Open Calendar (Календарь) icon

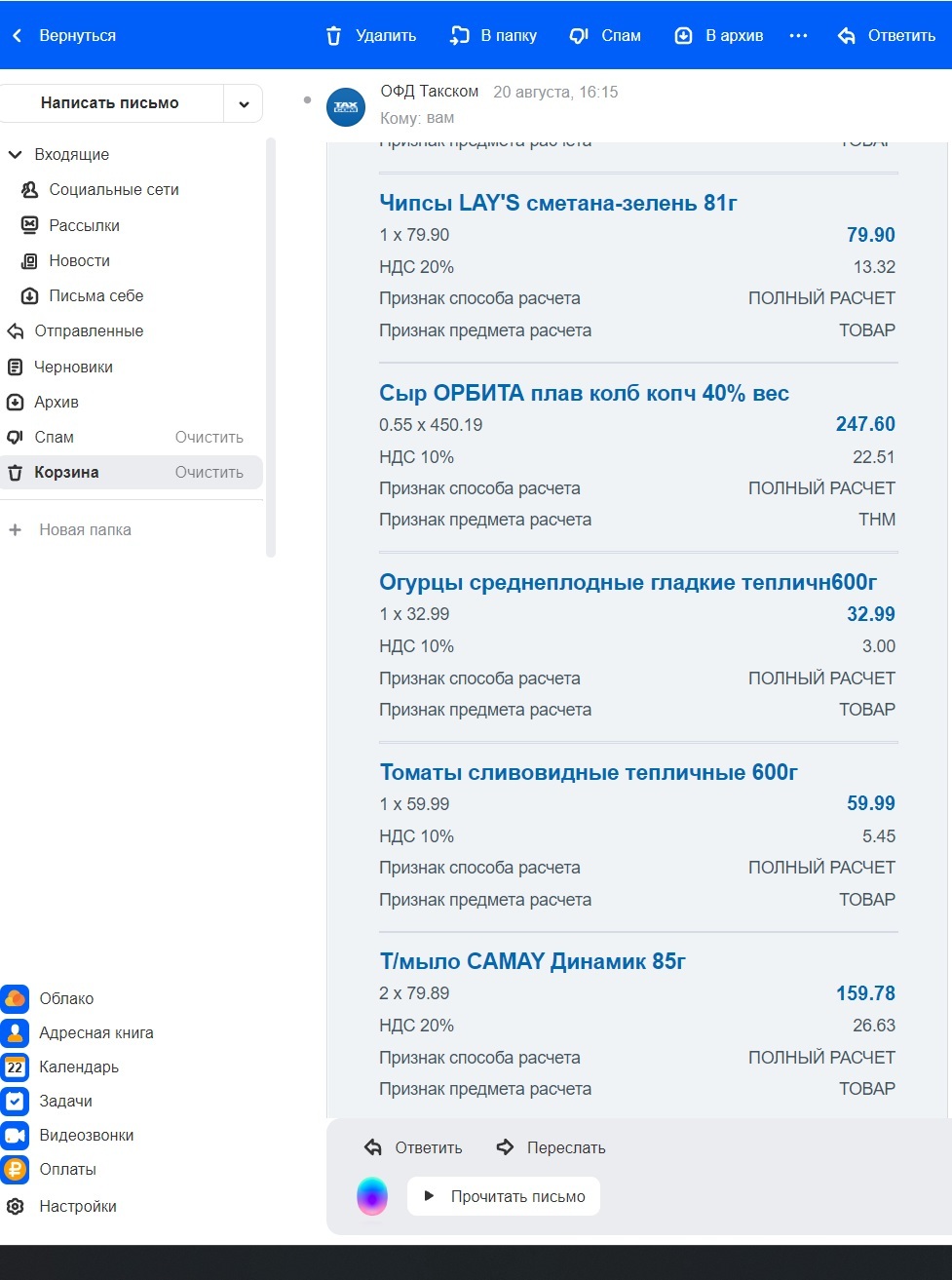(15, 1067)
